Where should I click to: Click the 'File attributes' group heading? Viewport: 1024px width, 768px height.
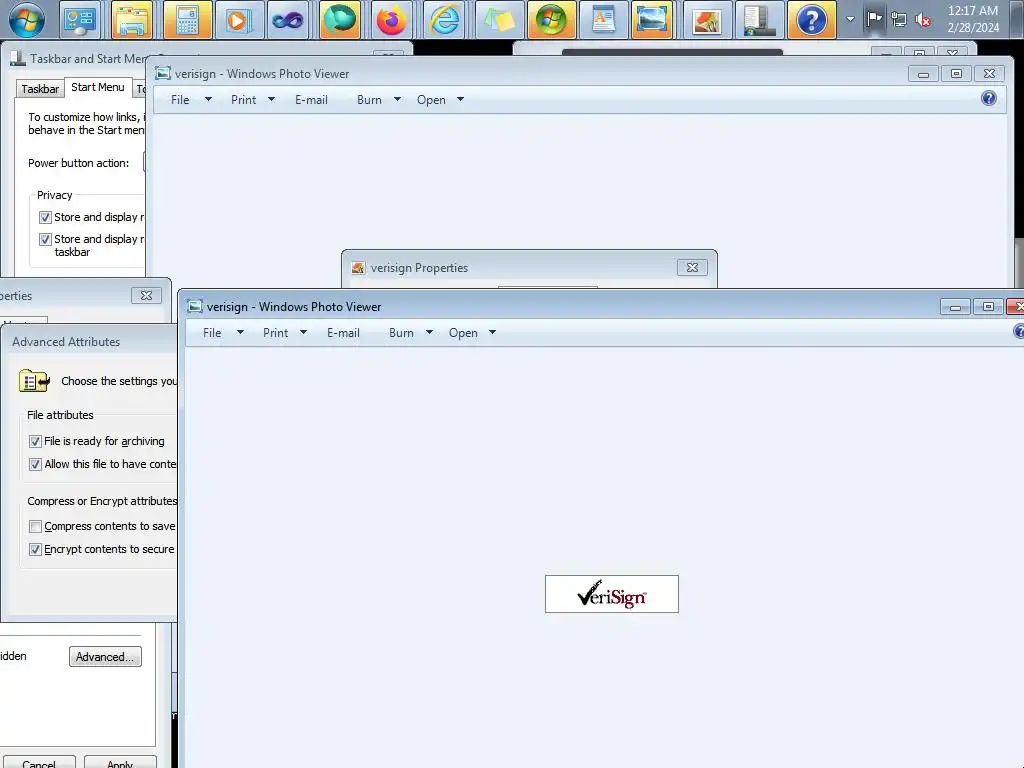click(60, 415)
